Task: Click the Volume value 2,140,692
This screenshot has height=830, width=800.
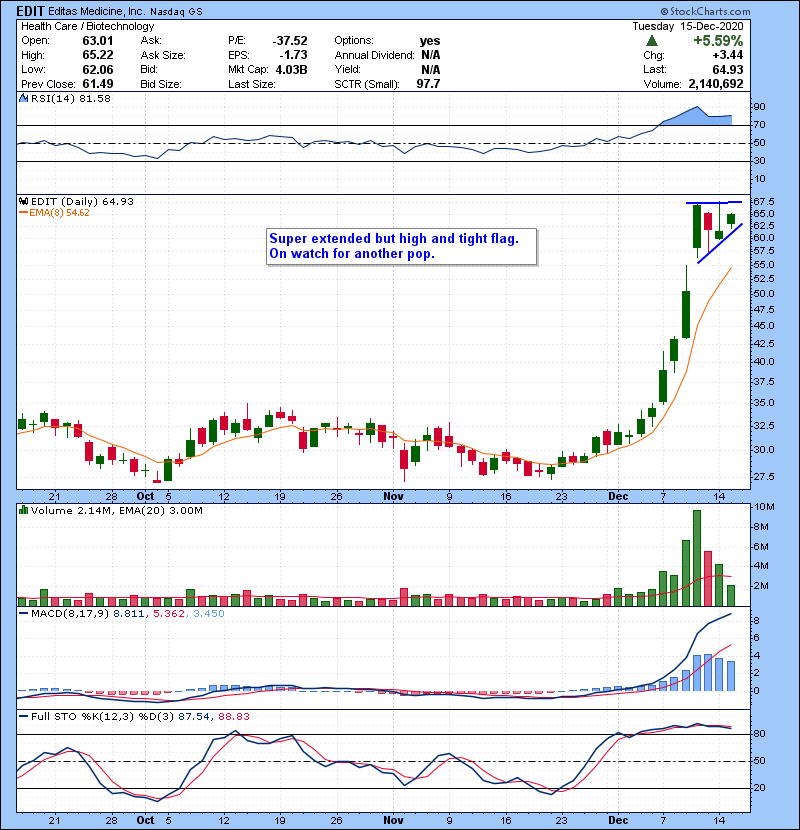Action: click(716, 84)
